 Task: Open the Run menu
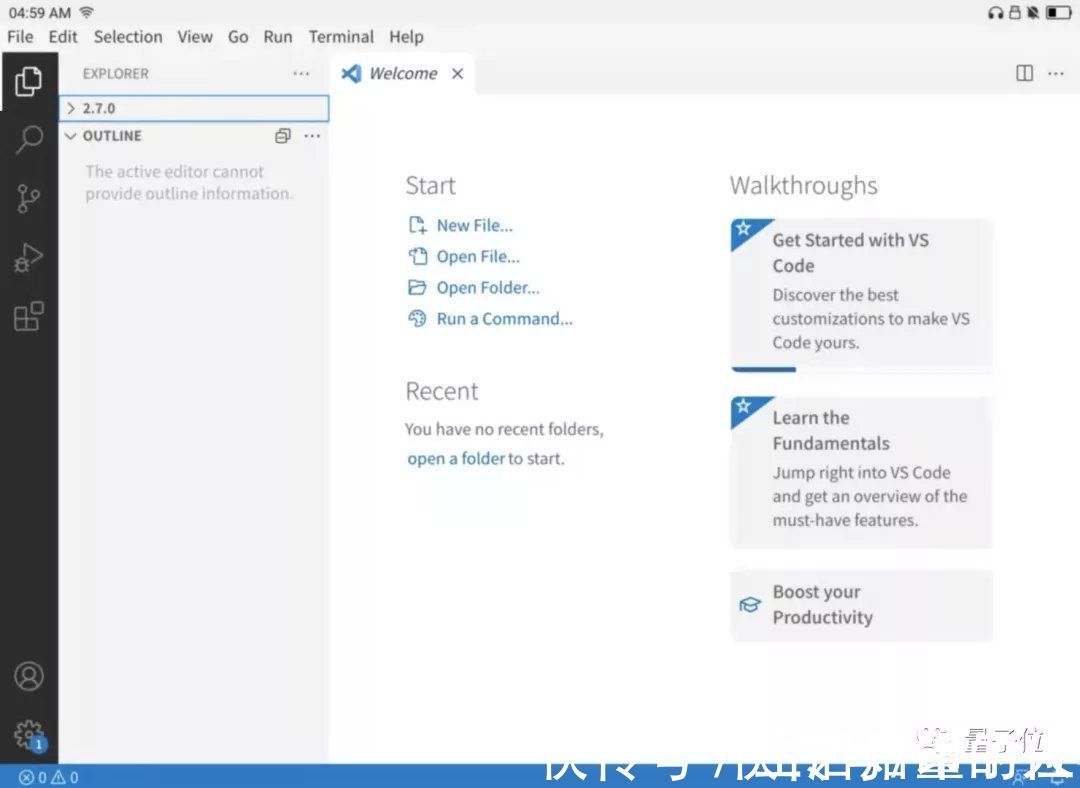point(278,37)
